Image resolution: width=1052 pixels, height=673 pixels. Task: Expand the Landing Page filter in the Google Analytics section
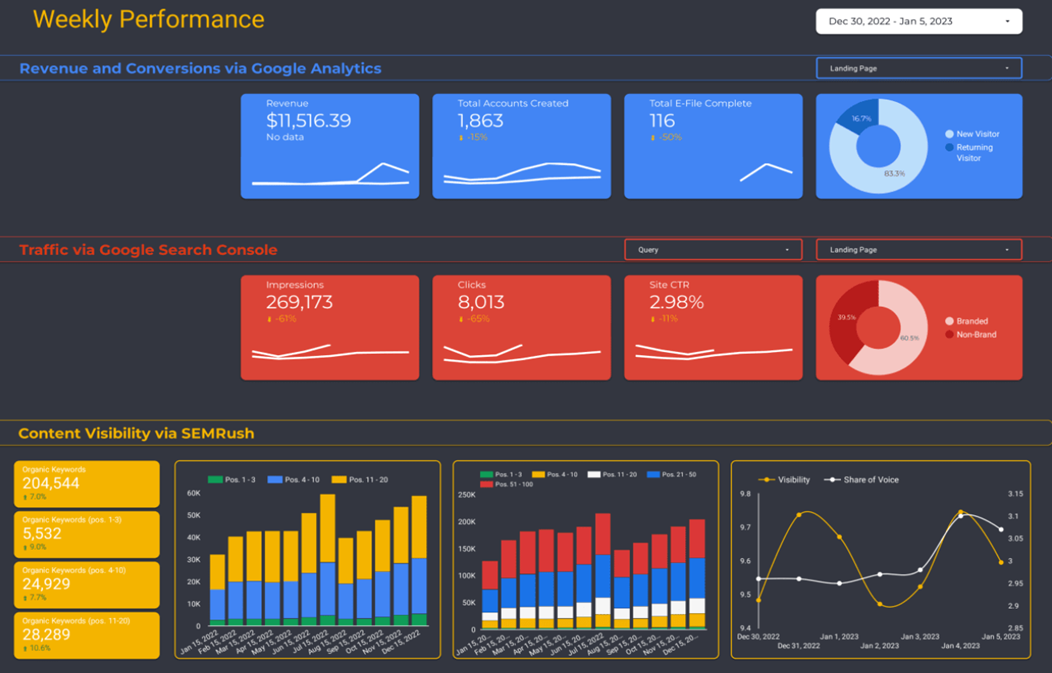[x=918, y=68]
